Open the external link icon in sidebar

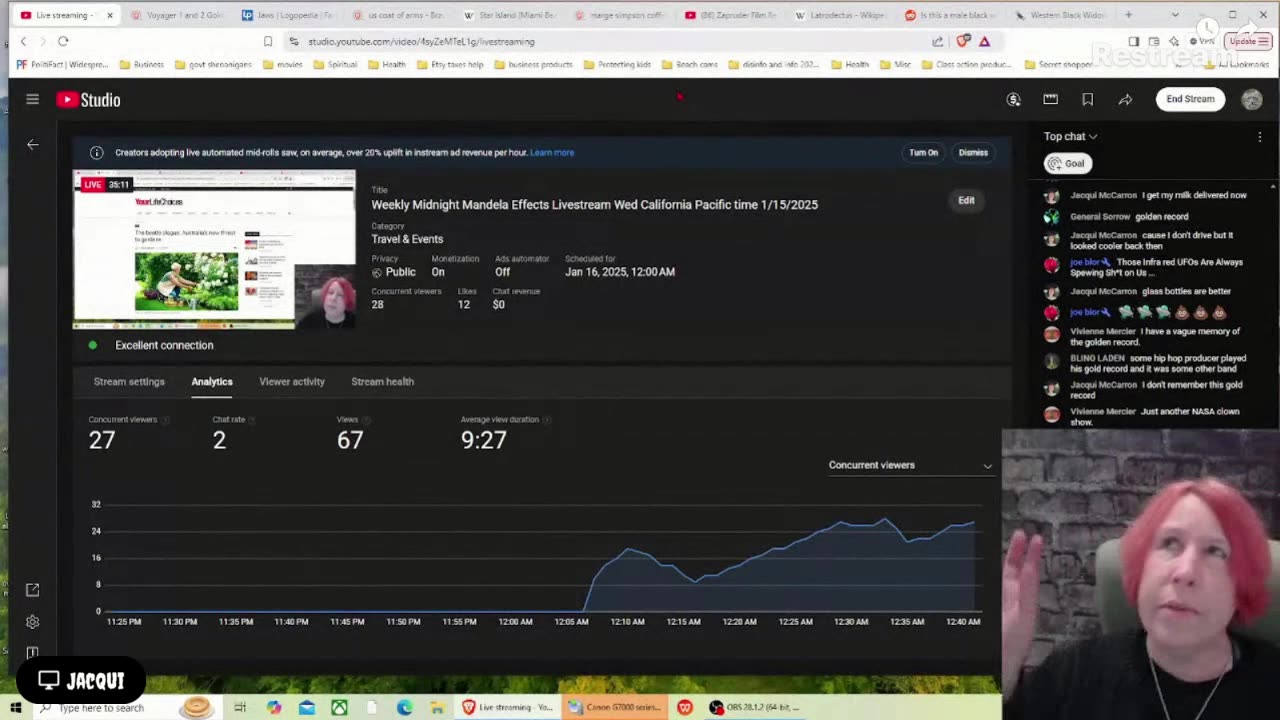point(32,590)
